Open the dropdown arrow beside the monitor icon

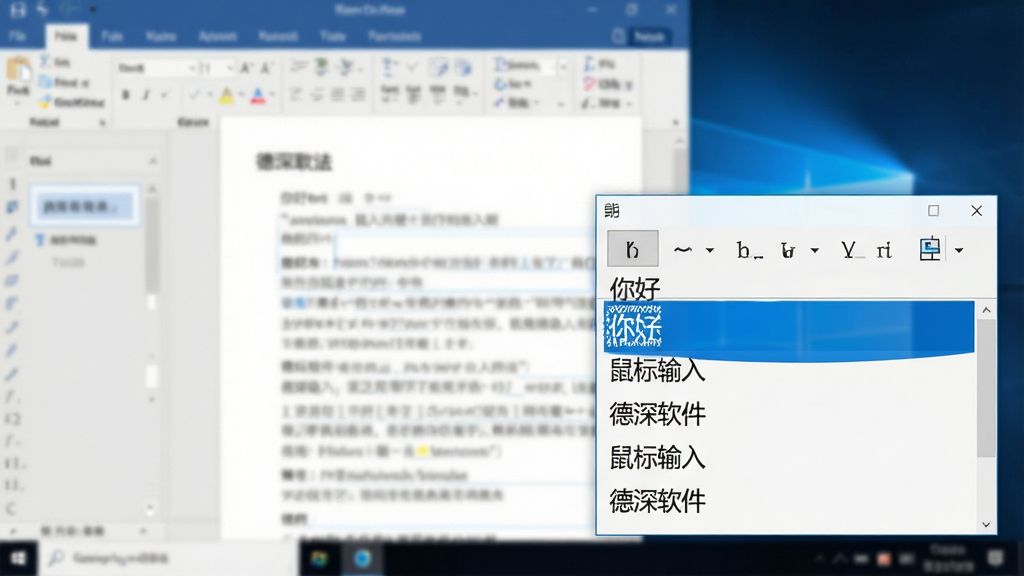pyautogui.click(x=959, y=250)
